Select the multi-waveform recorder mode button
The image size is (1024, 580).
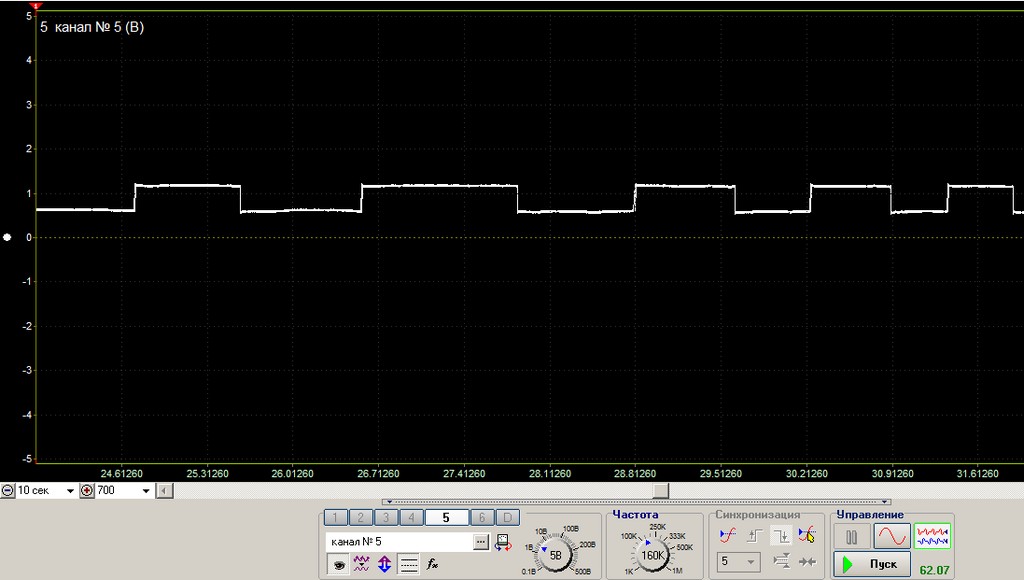pyautogui.click(x=932, y=537)
